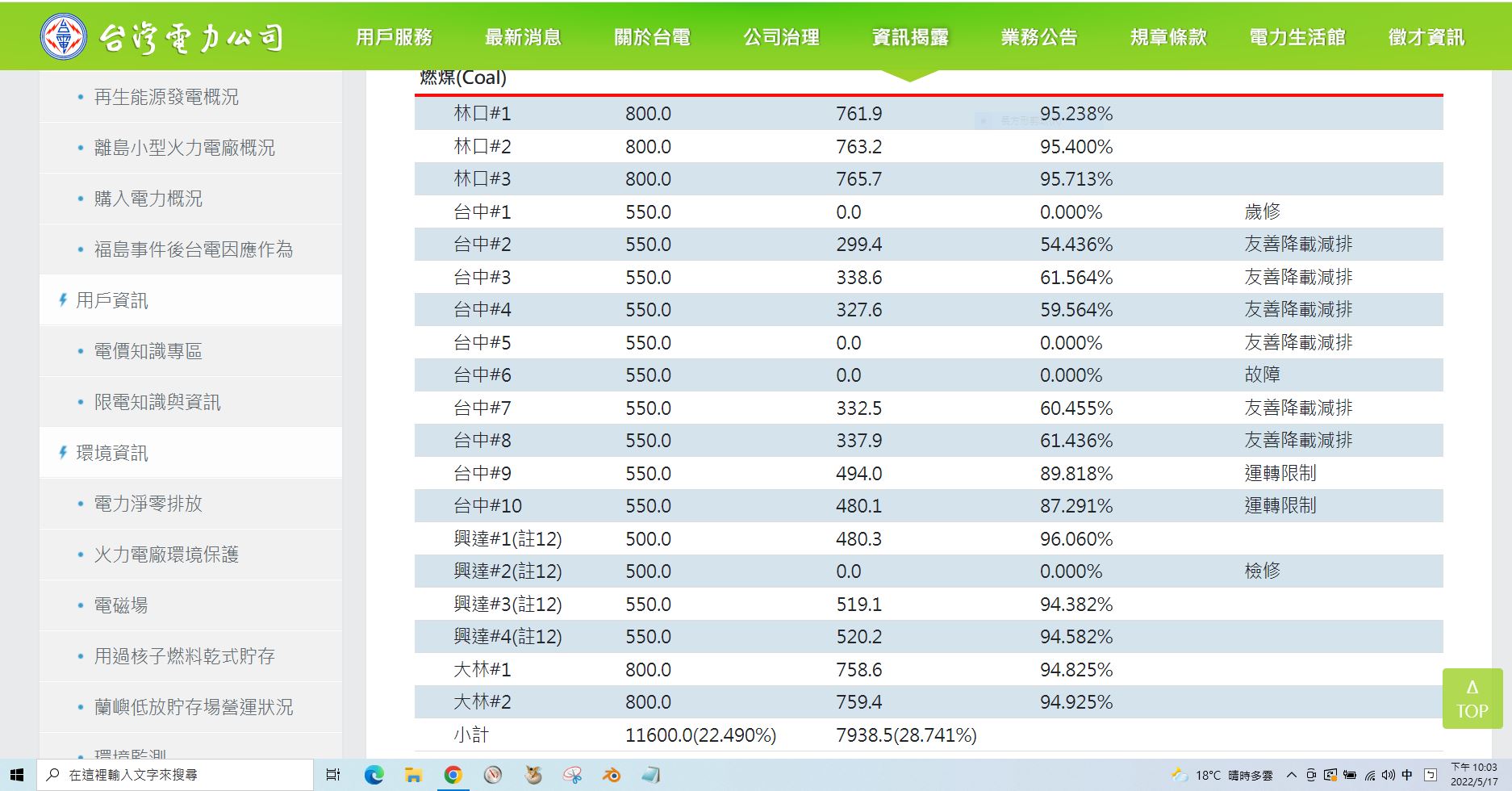Select 興達#3(註12) output 519.1
The width and height of the screenshot is (1512, 791).
coord(859,605)
